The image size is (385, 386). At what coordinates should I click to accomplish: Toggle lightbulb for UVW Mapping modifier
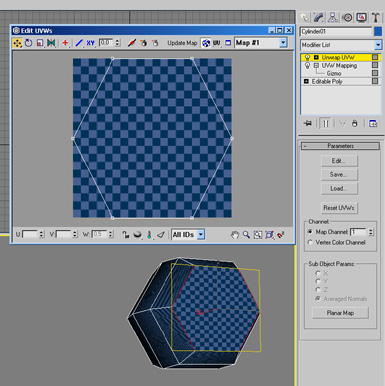pos(307,66)
